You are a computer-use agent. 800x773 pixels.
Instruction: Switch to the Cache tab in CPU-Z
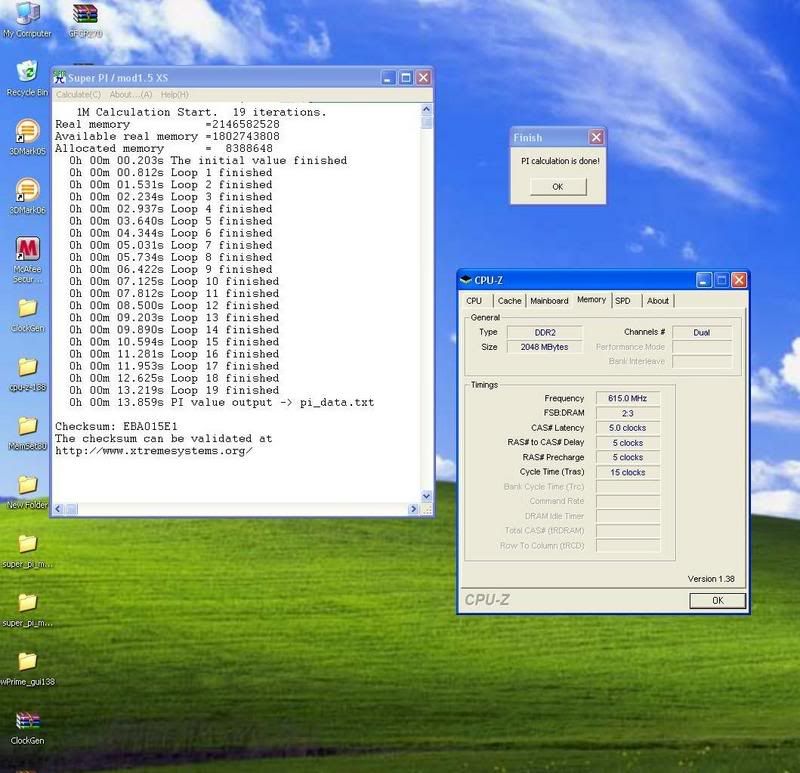tap(509, 301)
